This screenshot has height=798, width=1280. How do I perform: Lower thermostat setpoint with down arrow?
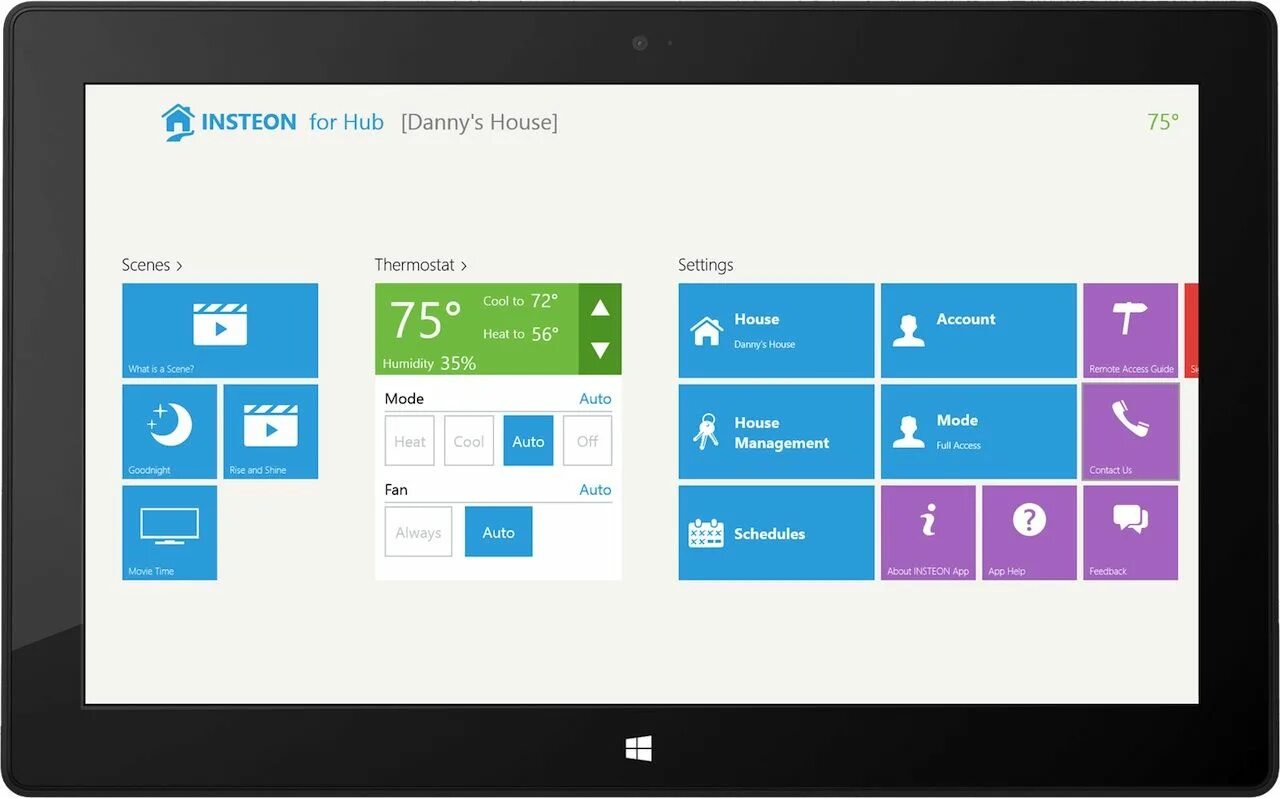pos(600,350)
